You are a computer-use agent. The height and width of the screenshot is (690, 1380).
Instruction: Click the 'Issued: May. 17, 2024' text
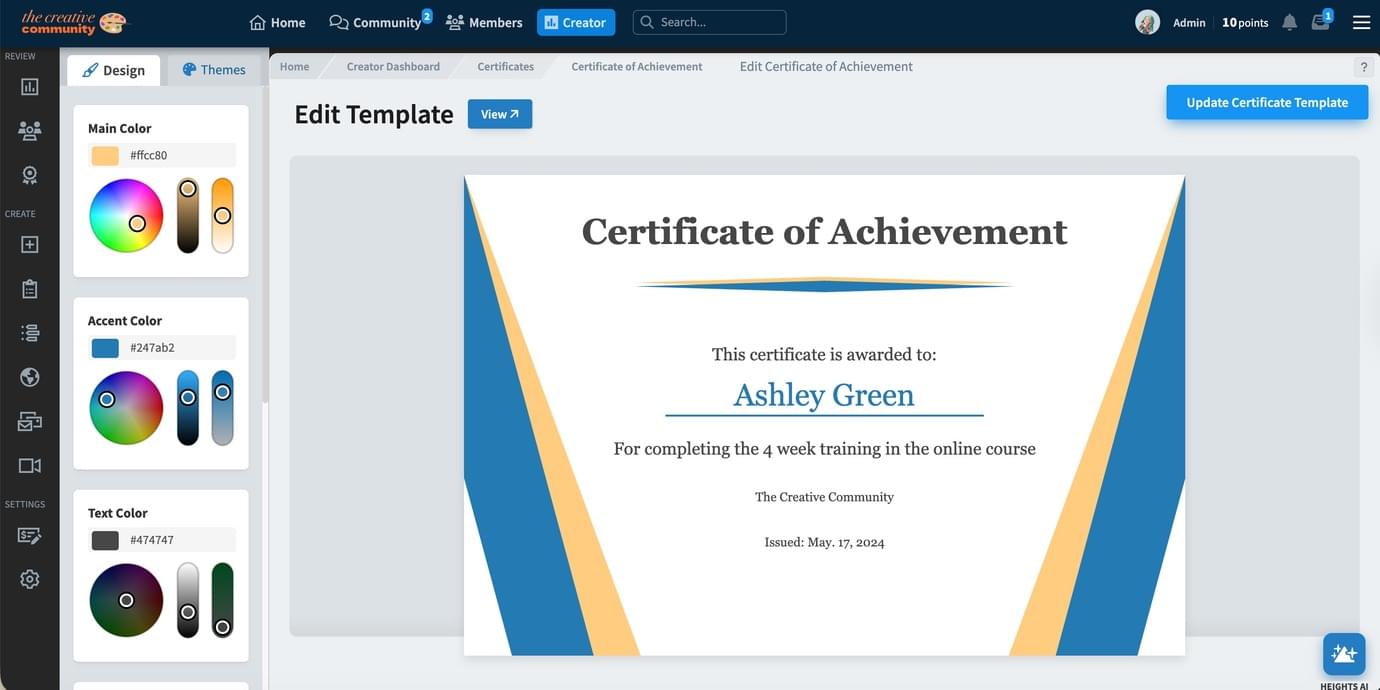coord(824,543)
